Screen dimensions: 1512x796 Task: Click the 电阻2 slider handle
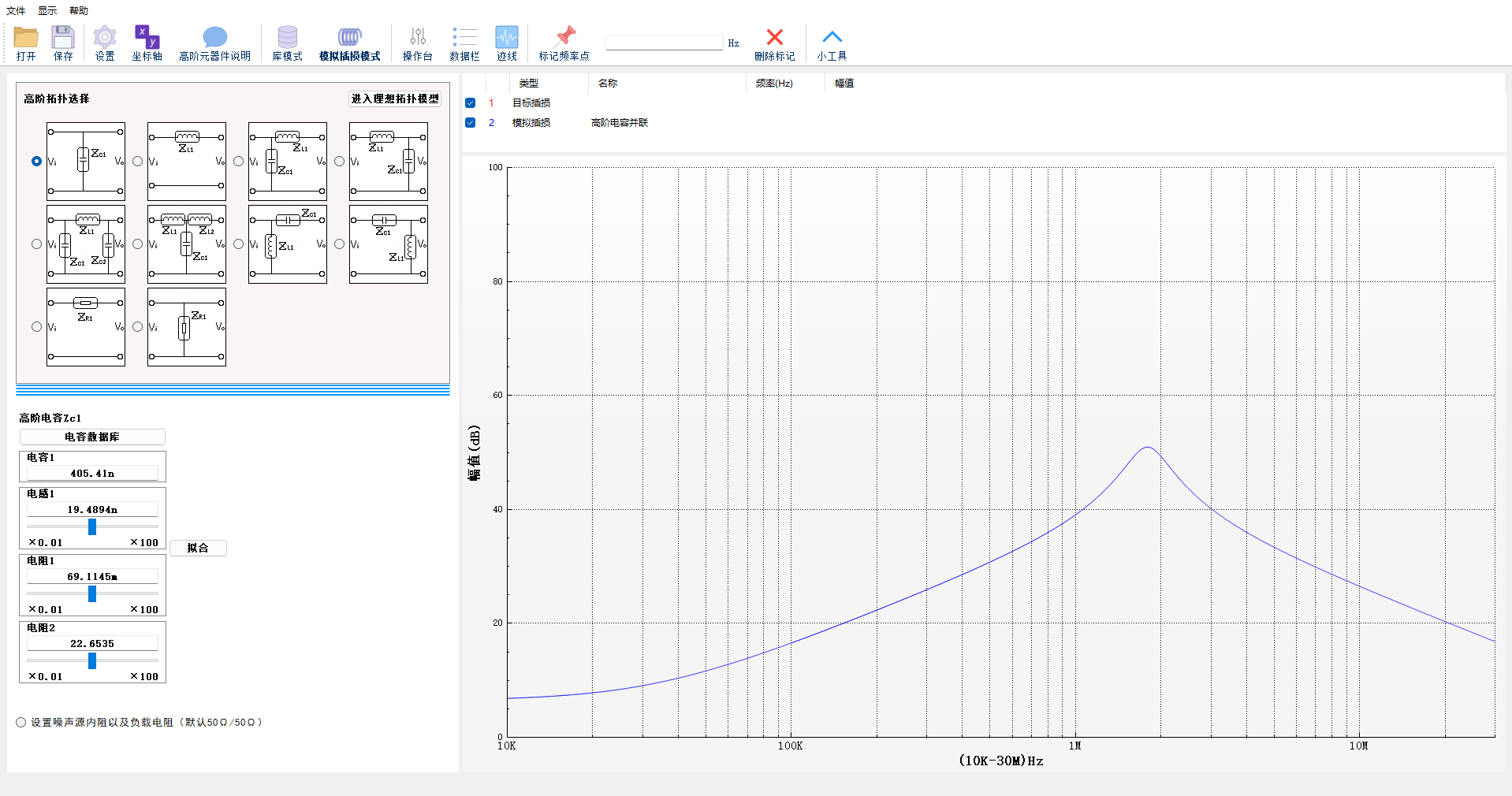(x=92, y=660)
